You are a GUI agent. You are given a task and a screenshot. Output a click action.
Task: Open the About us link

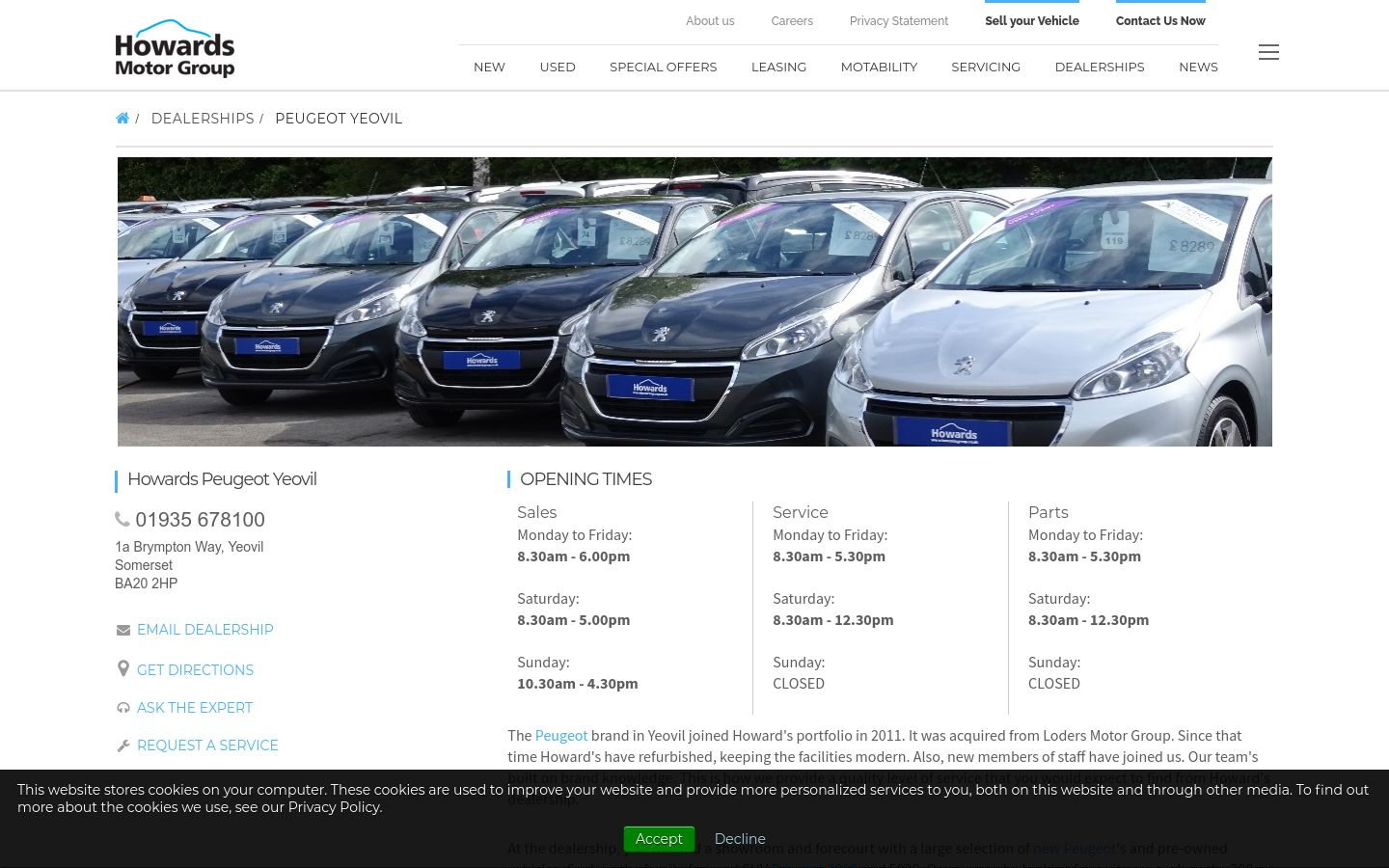[710, 21]
